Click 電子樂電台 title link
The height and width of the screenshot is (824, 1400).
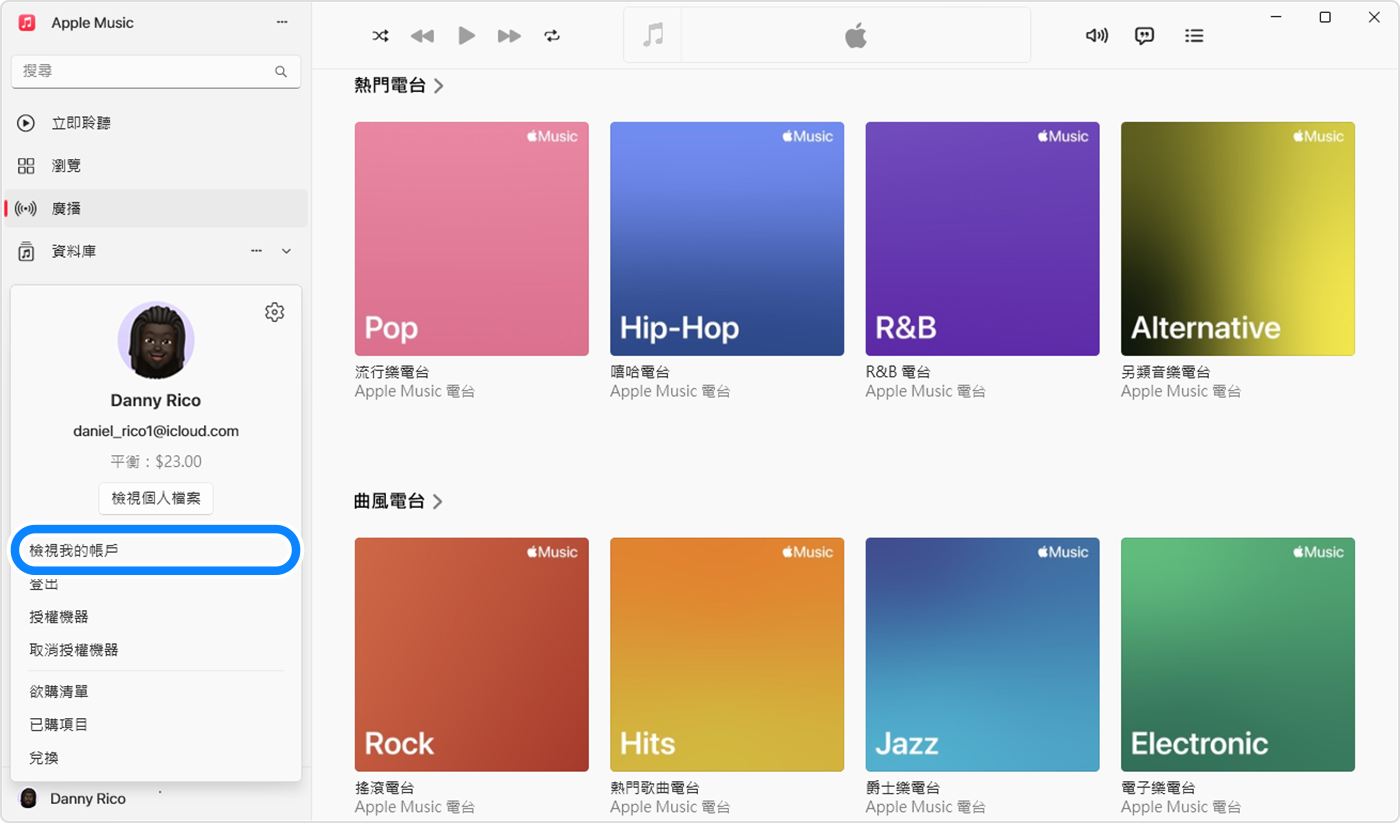pos(1158,788)
